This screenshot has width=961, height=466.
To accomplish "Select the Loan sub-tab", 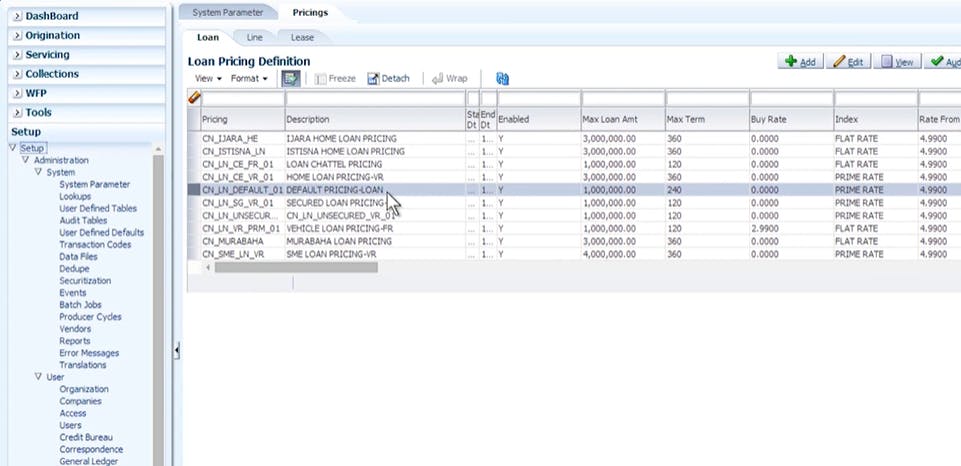I will click(208, 37).
